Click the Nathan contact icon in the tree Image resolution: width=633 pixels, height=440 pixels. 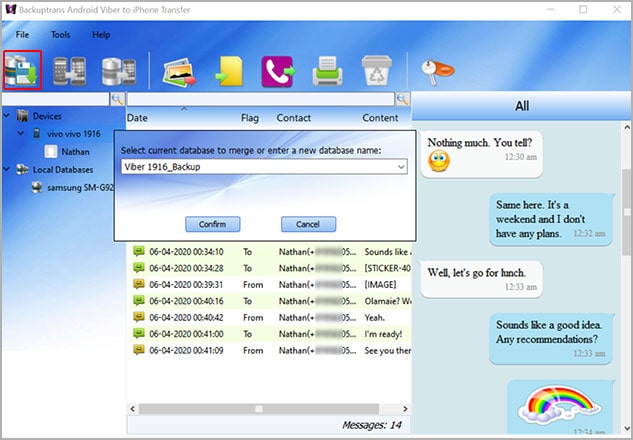click(51, 152)
